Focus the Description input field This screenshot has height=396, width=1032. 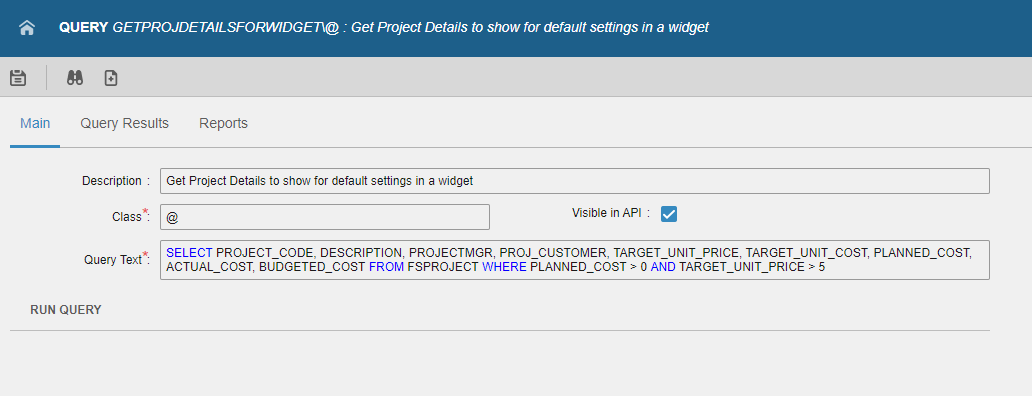coord(575,181)
